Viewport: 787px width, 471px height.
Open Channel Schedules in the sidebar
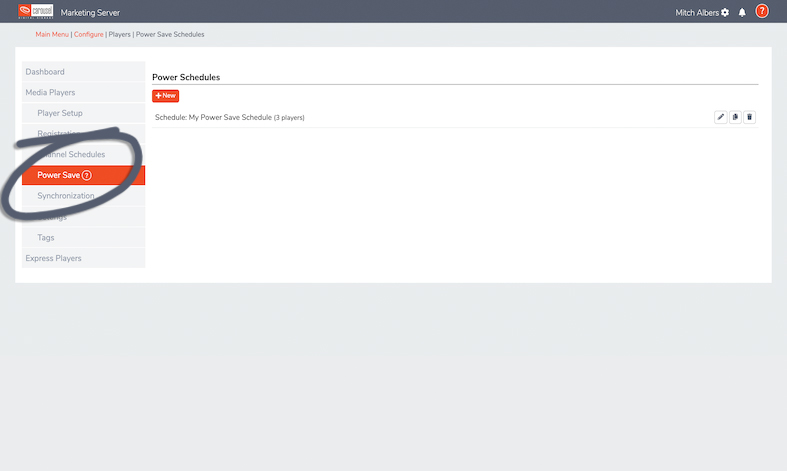83,154
